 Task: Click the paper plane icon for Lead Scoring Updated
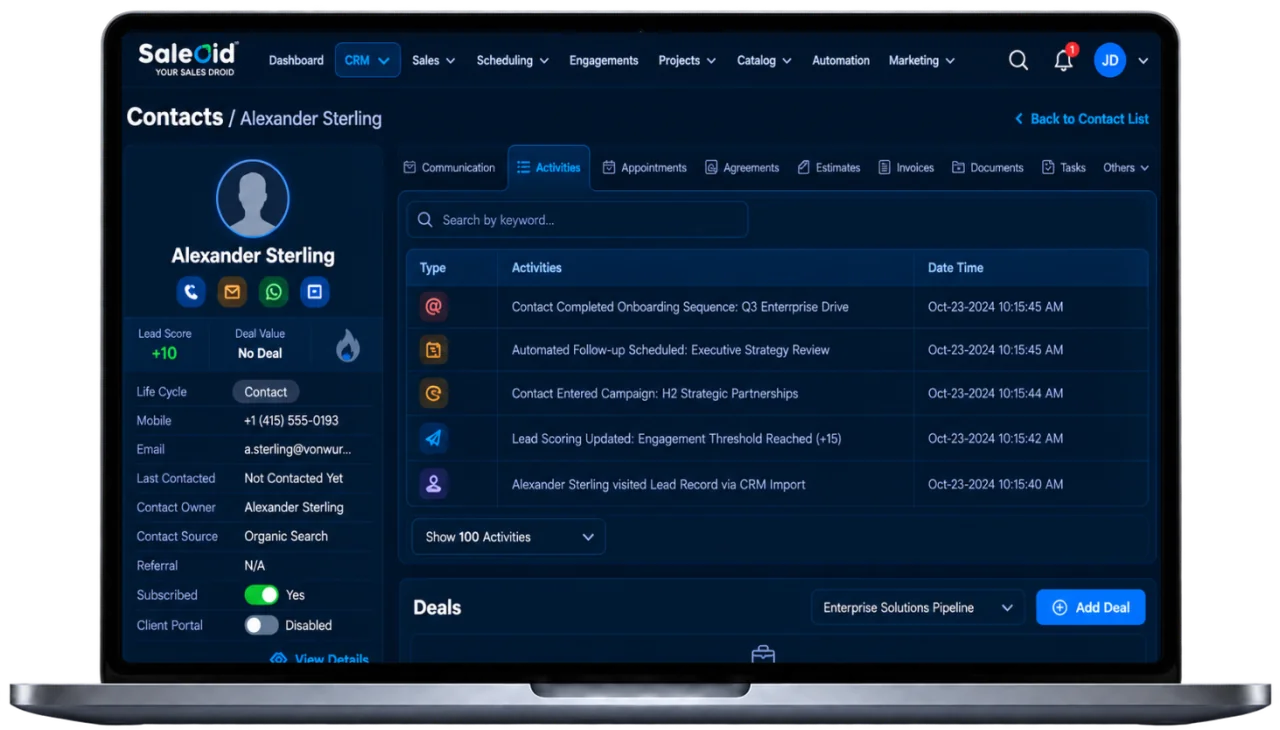[433, 438]
